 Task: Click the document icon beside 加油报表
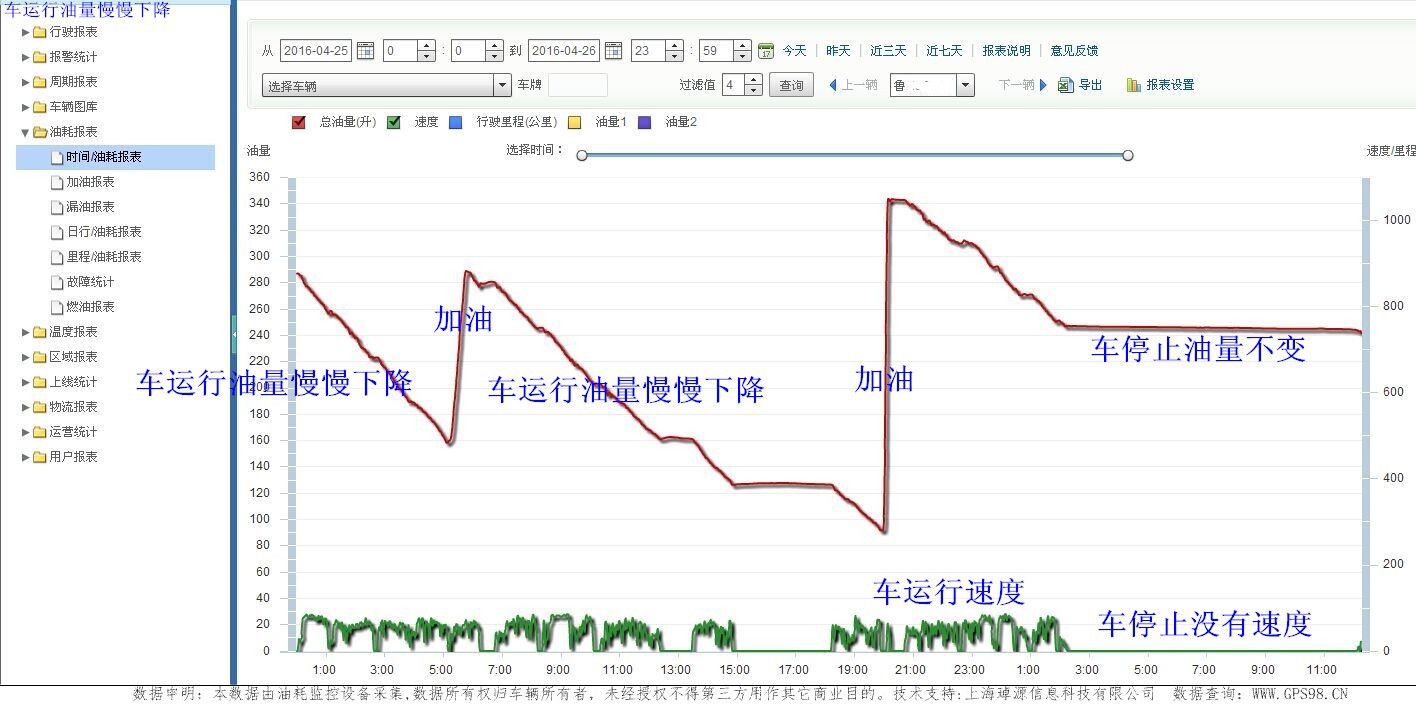pyautogui.click(x=57, y=182)
